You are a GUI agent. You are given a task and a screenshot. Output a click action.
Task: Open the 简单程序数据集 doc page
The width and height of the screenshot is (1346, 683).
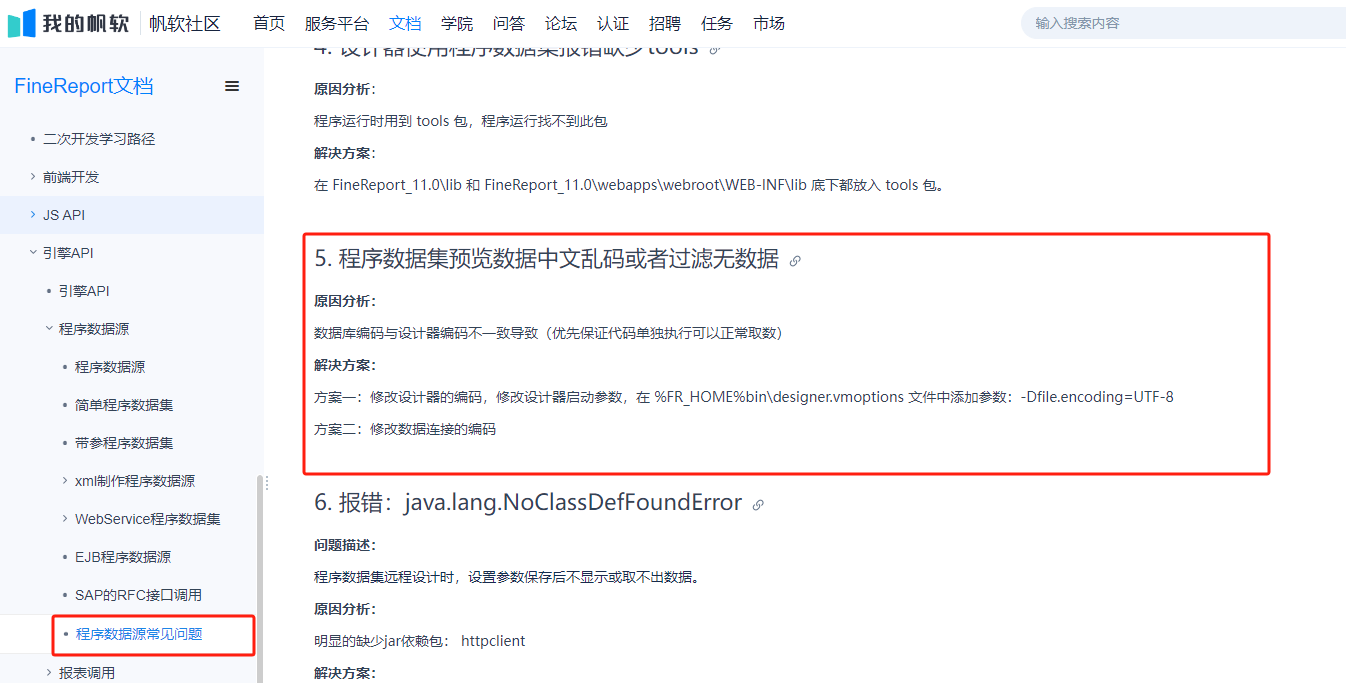point(124,405)
